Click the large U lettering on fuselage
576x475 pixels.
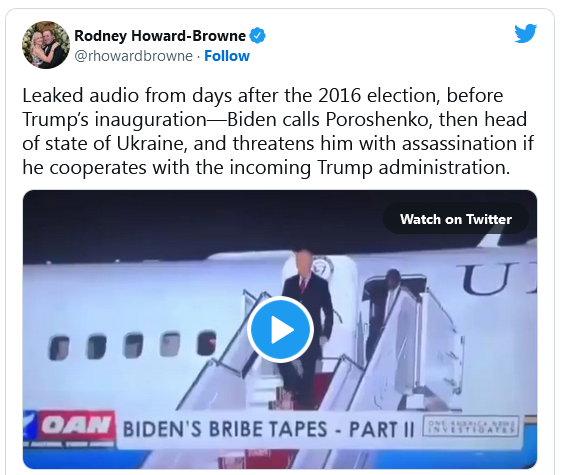tap(486, 281)
